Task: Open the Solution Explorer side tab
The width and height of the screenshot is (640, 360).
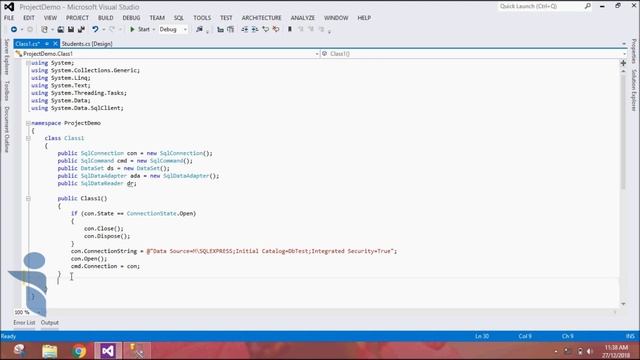Action: [633, 90]
